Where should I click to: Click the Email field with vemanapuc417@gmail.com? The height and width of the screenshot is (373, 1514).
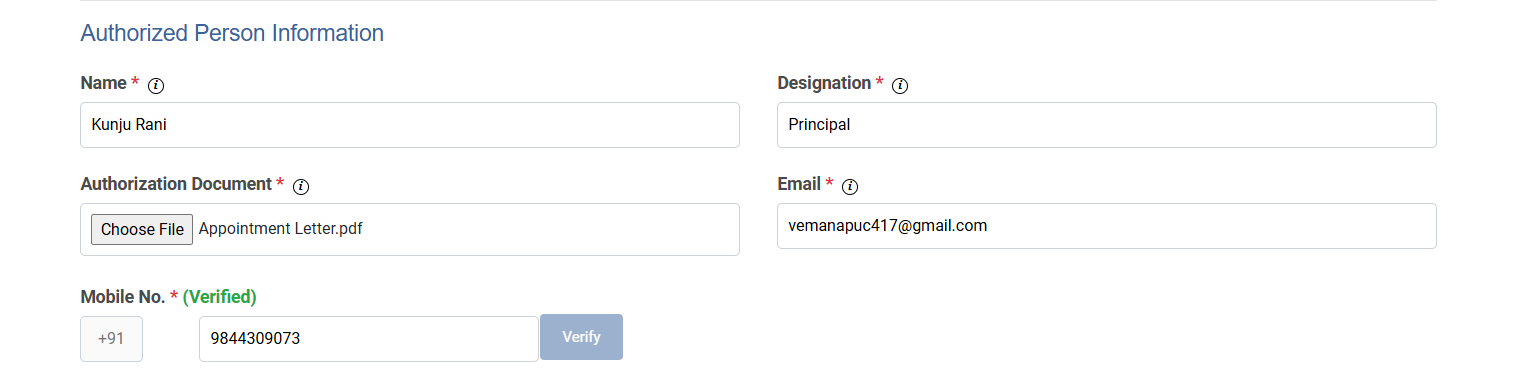pos(1107,226)
